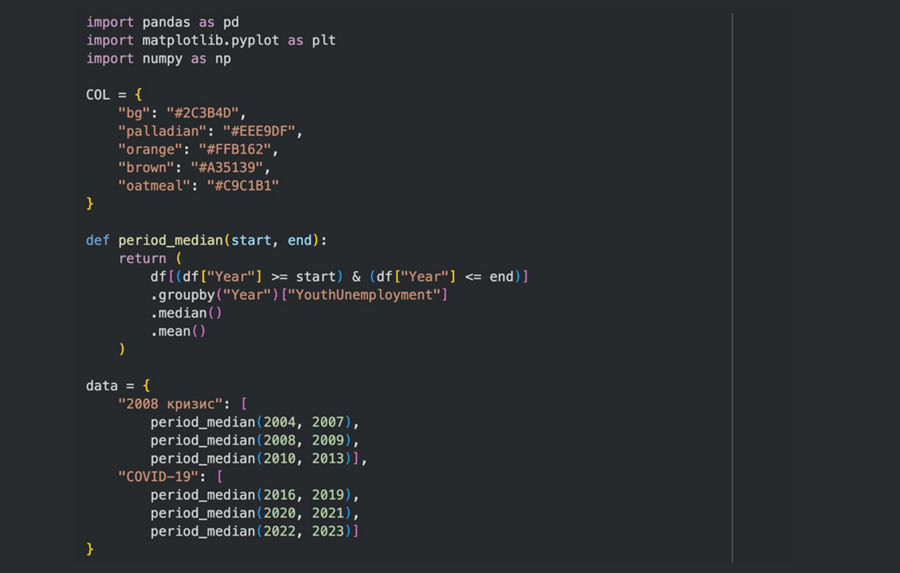
Task: Select the "#2C3B4D" hex color string
Action: [210, 113]
